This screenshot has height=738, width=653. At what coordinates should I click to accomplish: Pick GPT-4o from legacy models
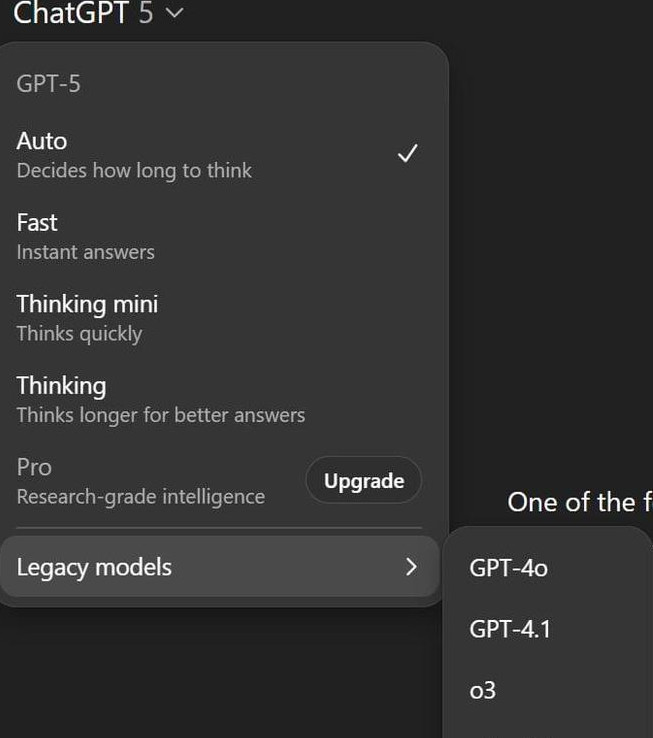(x=508, y=568)
